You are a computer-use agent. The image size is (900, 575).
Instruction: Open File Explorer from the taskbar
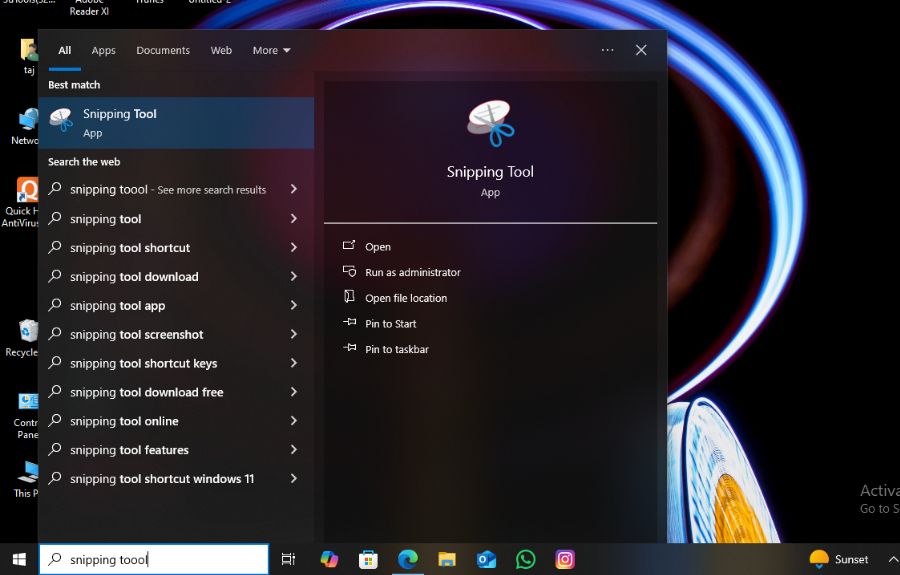(x=447, y=559)
